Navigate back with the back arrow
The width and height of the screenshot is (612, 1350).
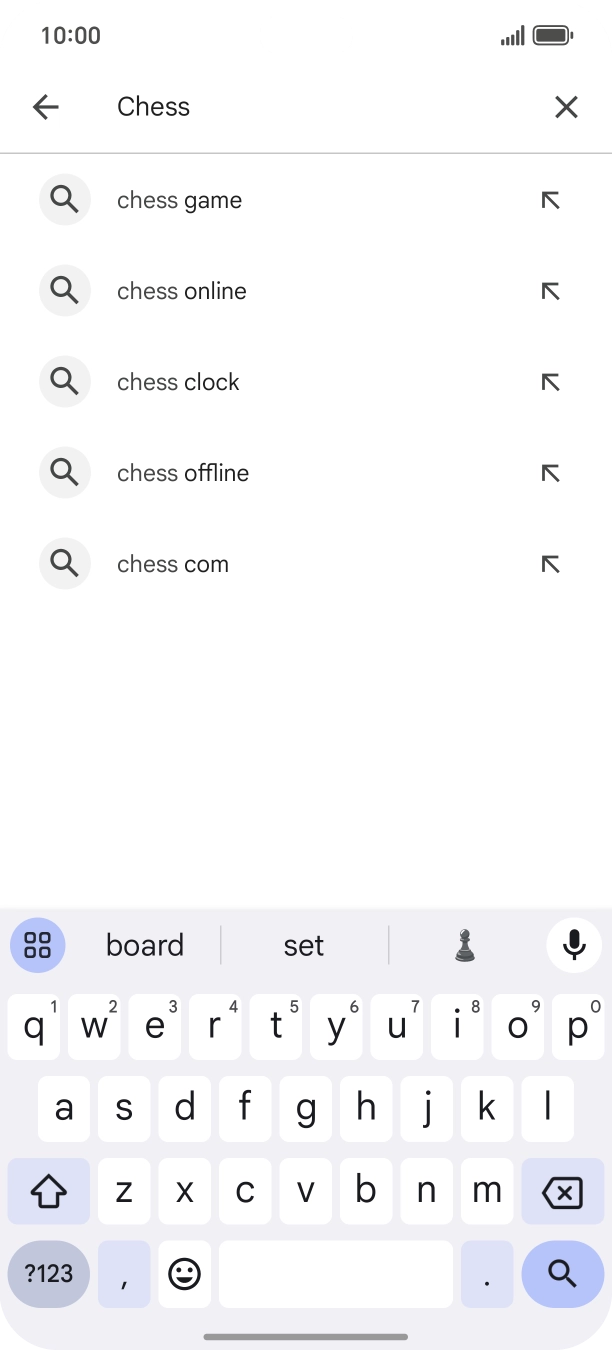(x=45, y=107)
